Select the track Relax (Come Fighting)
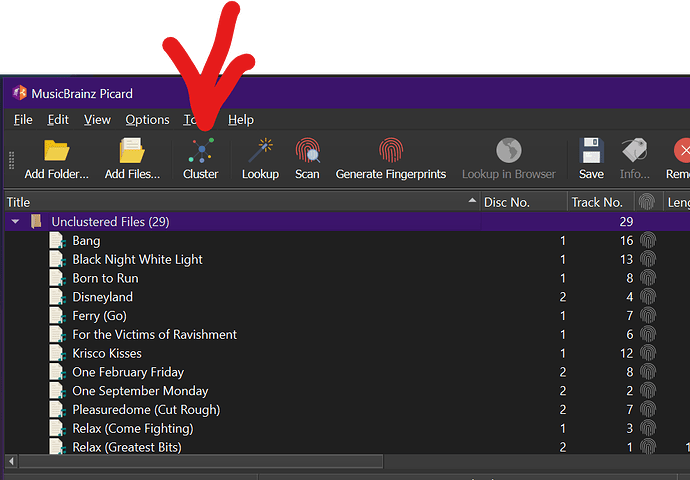This screenshot has height=480, width=690. tap(133, 428)
